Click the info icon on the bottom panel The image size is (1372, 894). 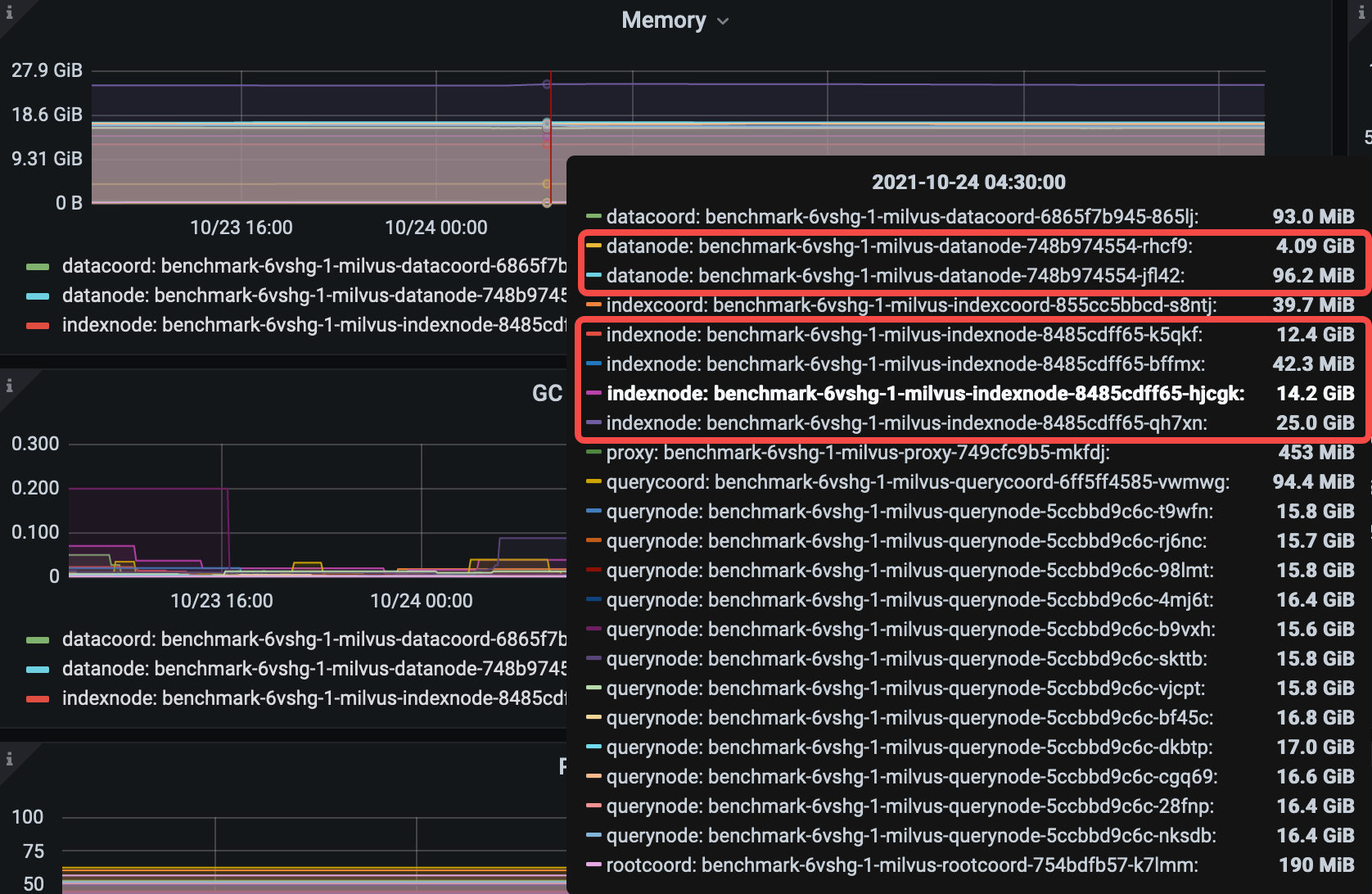(x=9, y=757)
